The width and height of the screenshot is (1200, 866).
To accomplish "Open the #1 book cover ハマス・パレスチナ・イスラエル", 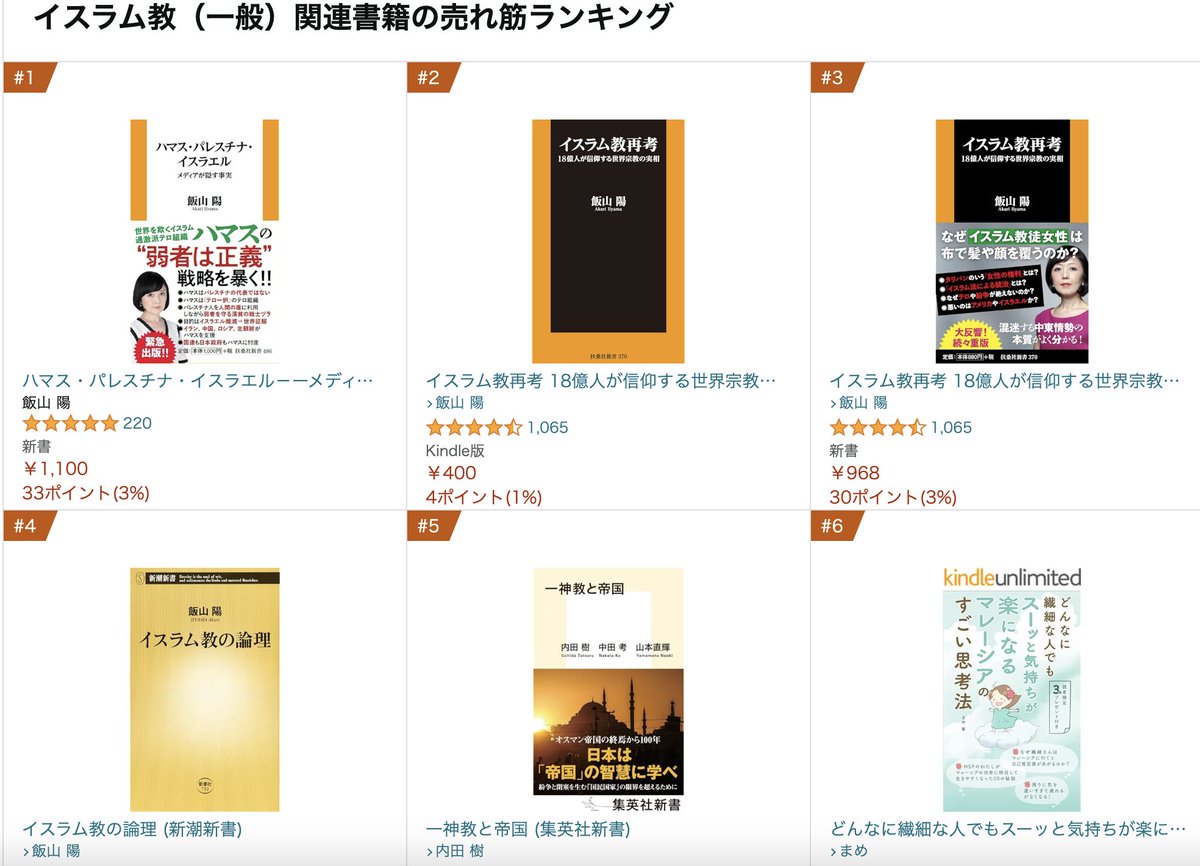I will point(204,241).
